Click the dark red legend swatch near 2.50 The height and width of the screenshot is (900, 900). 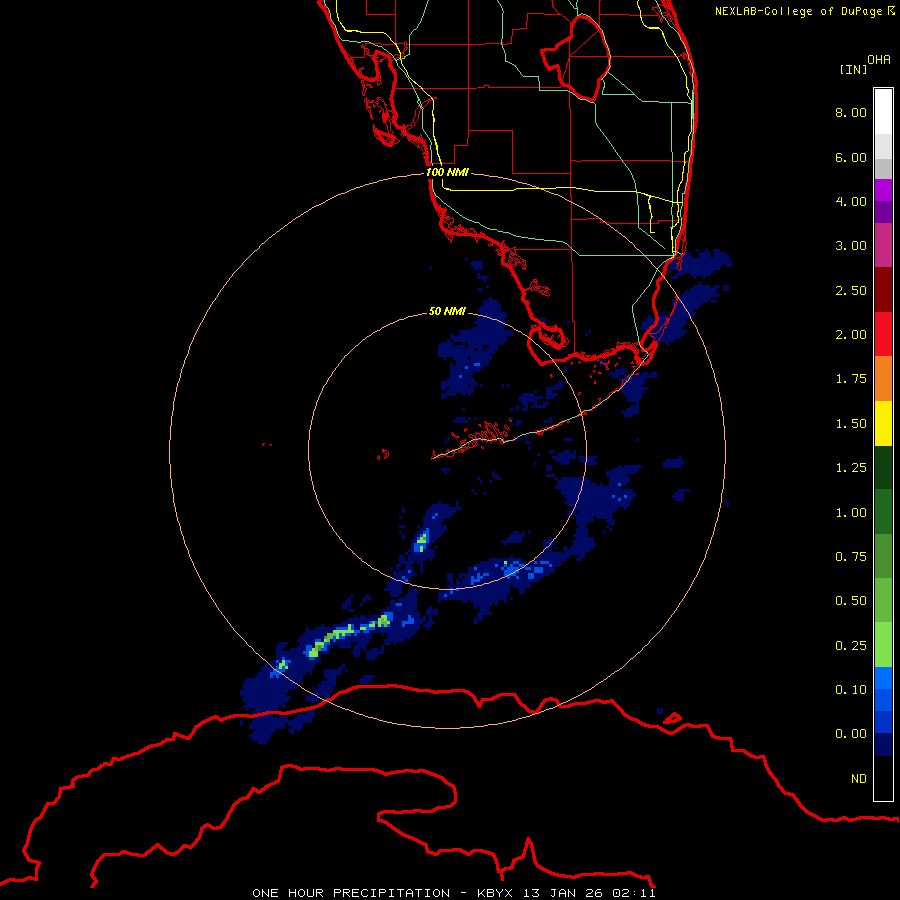883,290
